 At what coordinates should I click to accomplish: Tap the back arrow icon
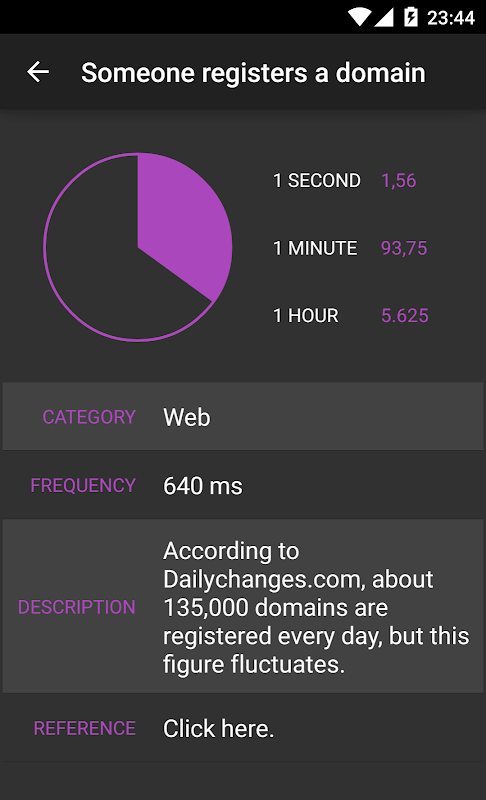point(38,72)
